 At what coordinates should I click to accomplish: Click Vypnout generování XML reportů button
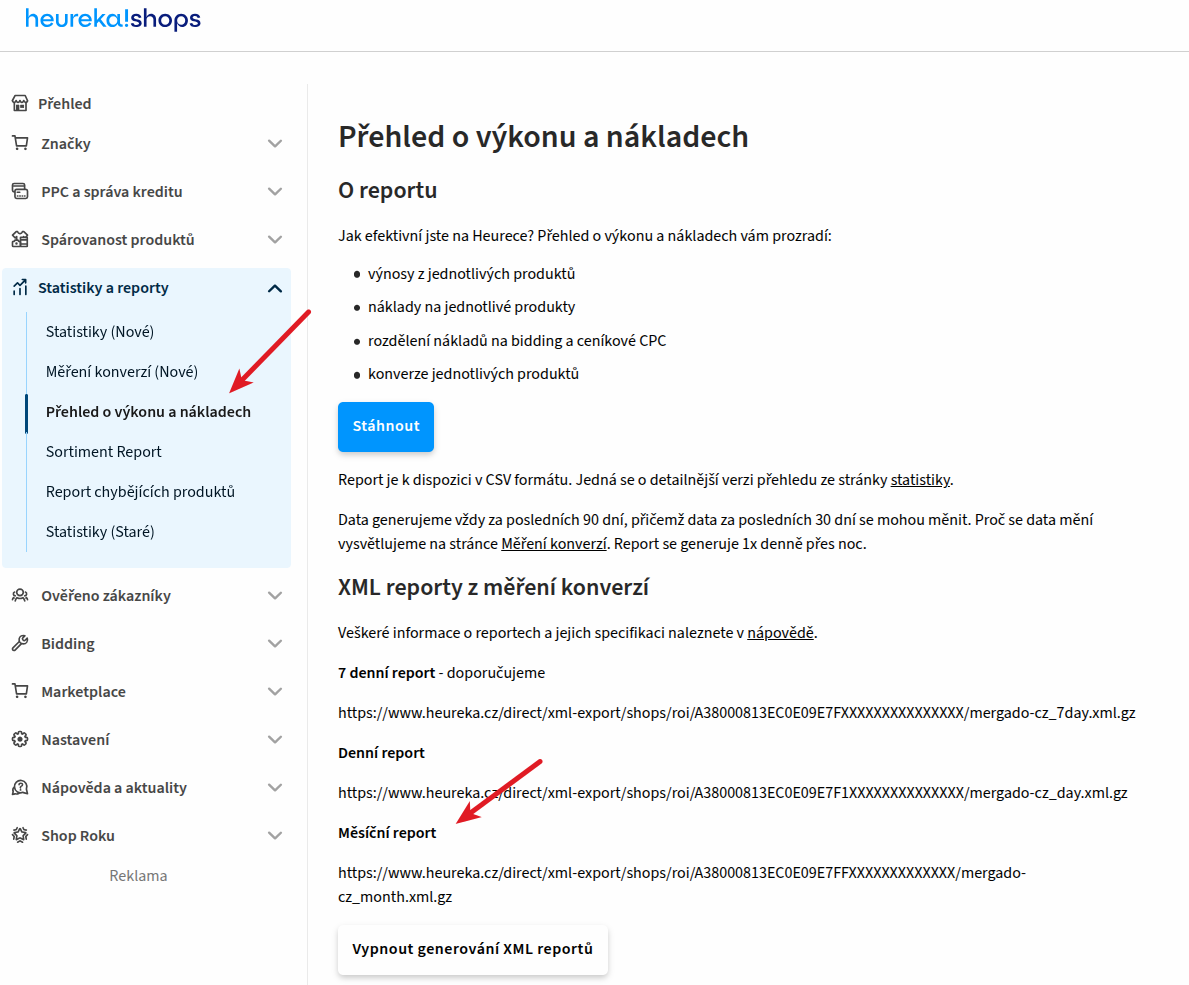[472, 949]
